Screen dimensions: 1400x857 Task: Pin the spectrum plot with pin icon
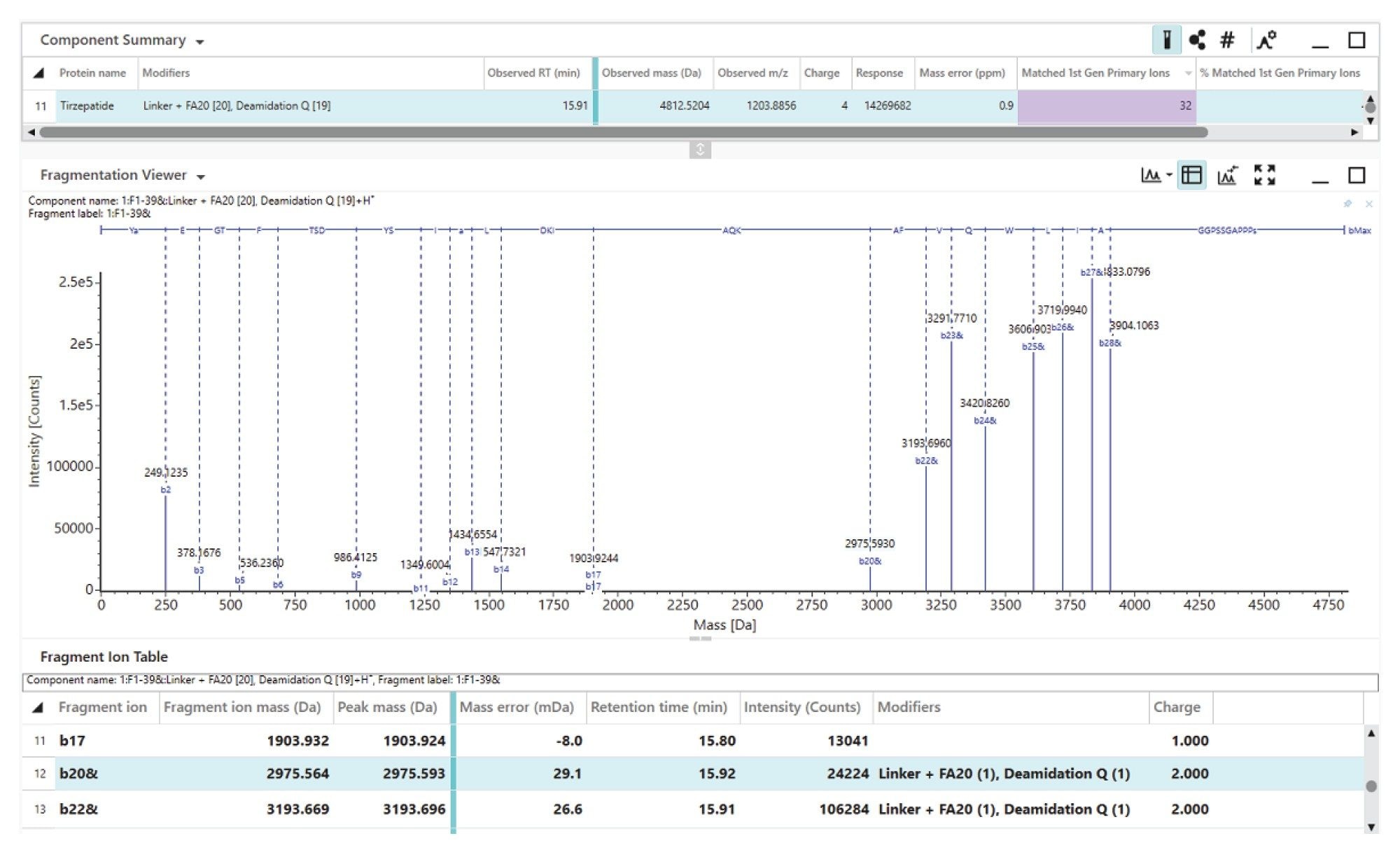[x=1347, y=204]
